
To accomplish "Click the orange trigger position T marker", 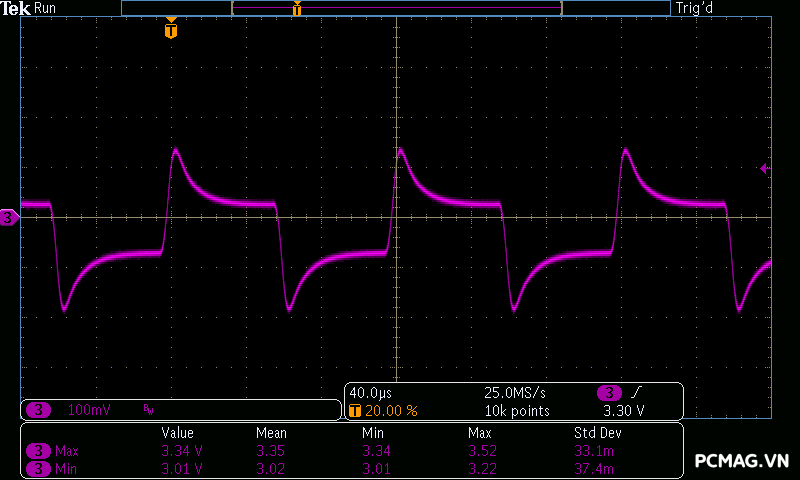I will click(171, 31).
